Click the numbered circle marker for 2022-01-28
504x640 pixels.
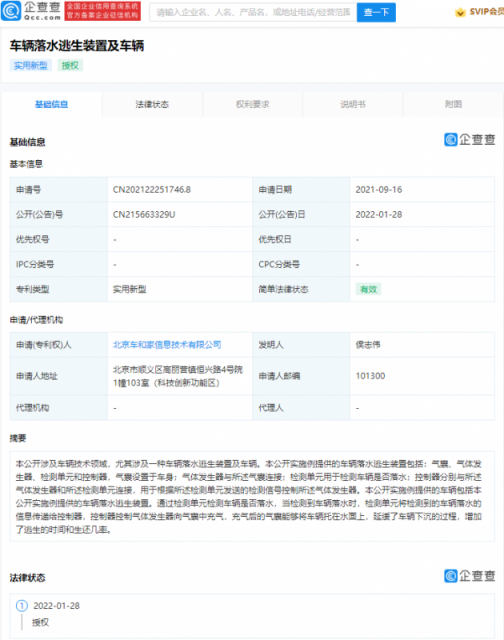tap(22, 605)
